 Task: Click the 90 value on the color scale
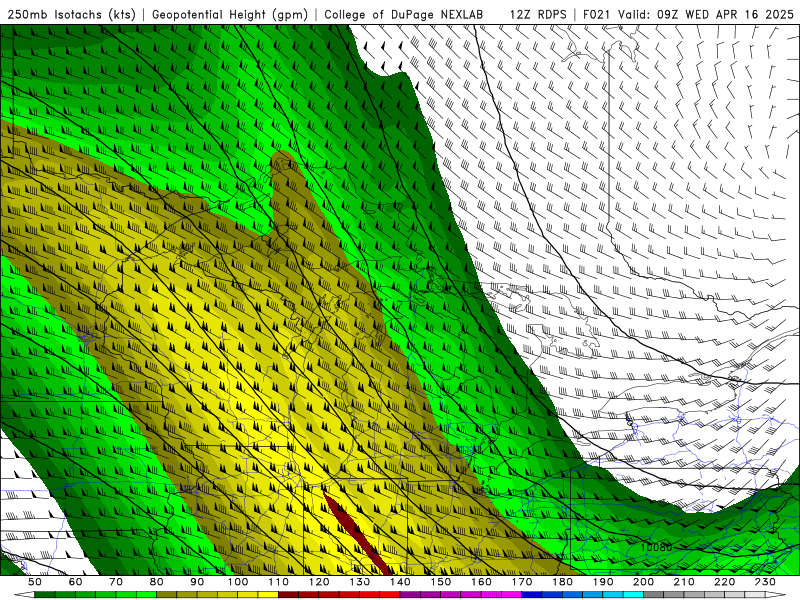tap(197, 582)
